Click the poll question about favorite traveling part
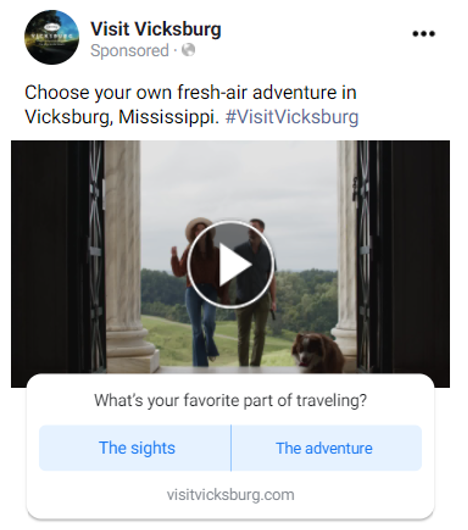 pyautogui.click(x=230, y=400)
